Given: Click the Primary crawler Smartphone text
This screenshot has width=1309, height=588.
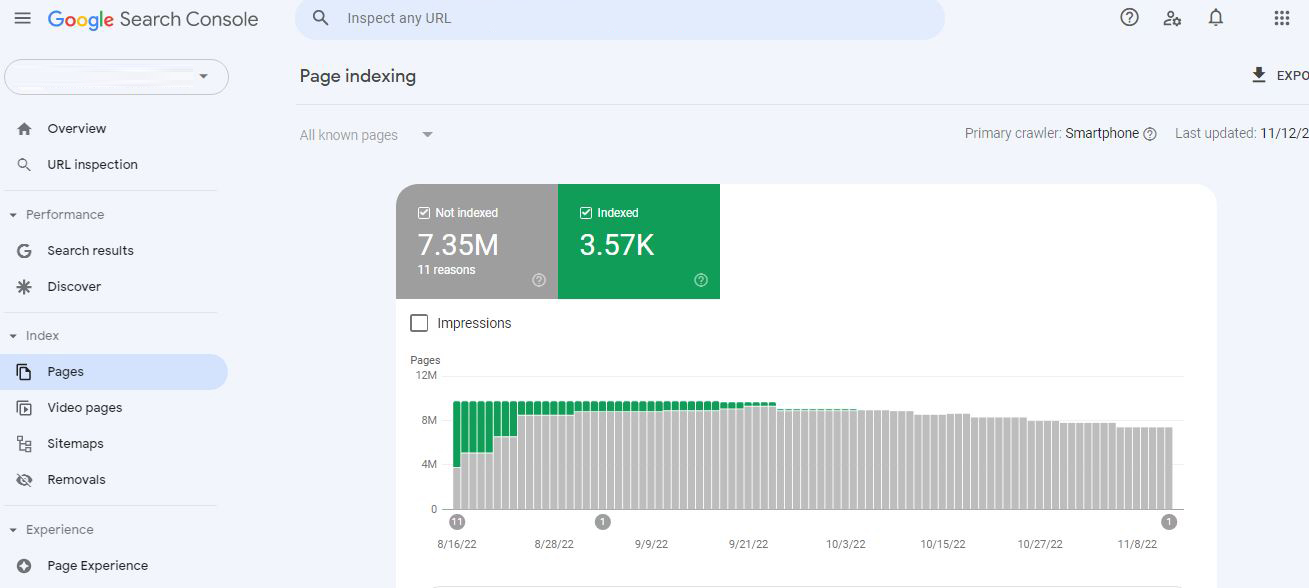Looking at the screenshot, I should (x=1052, y=134).
